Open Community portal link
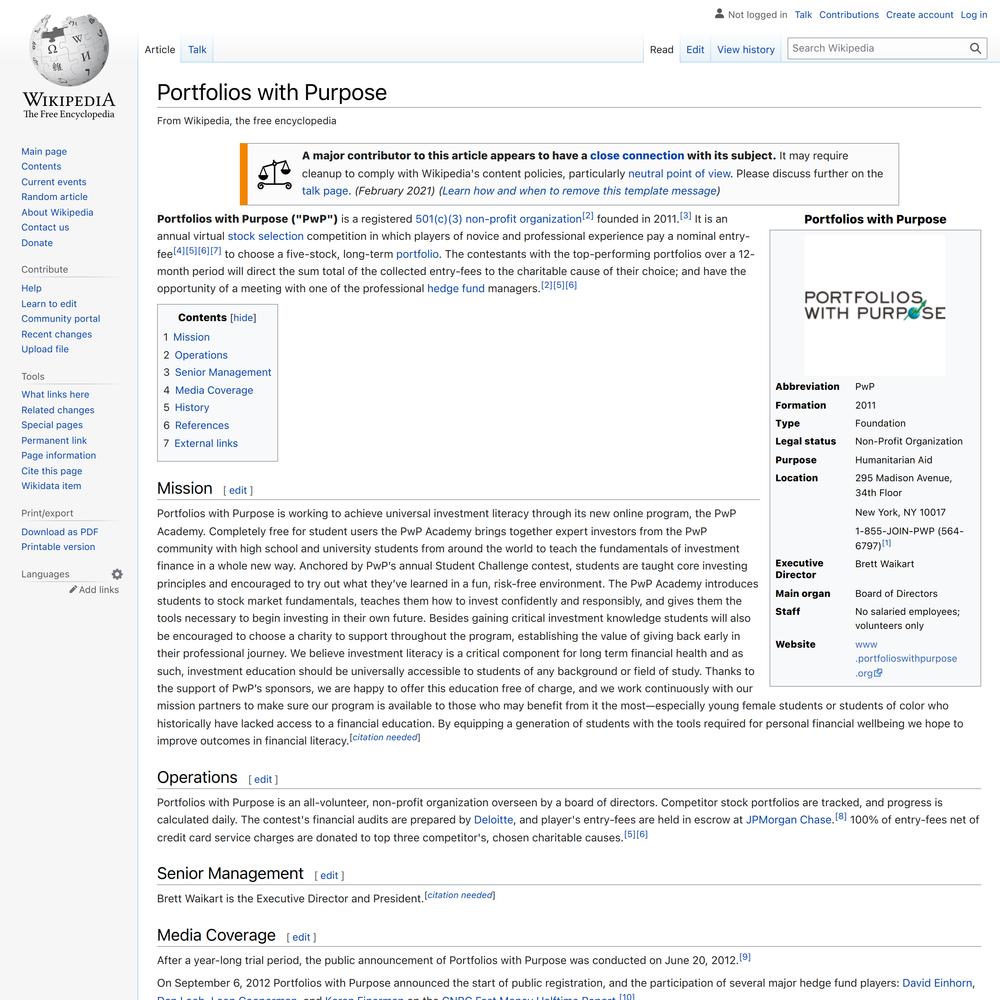Screen dimensions: 1000x1000 point(61,319)
